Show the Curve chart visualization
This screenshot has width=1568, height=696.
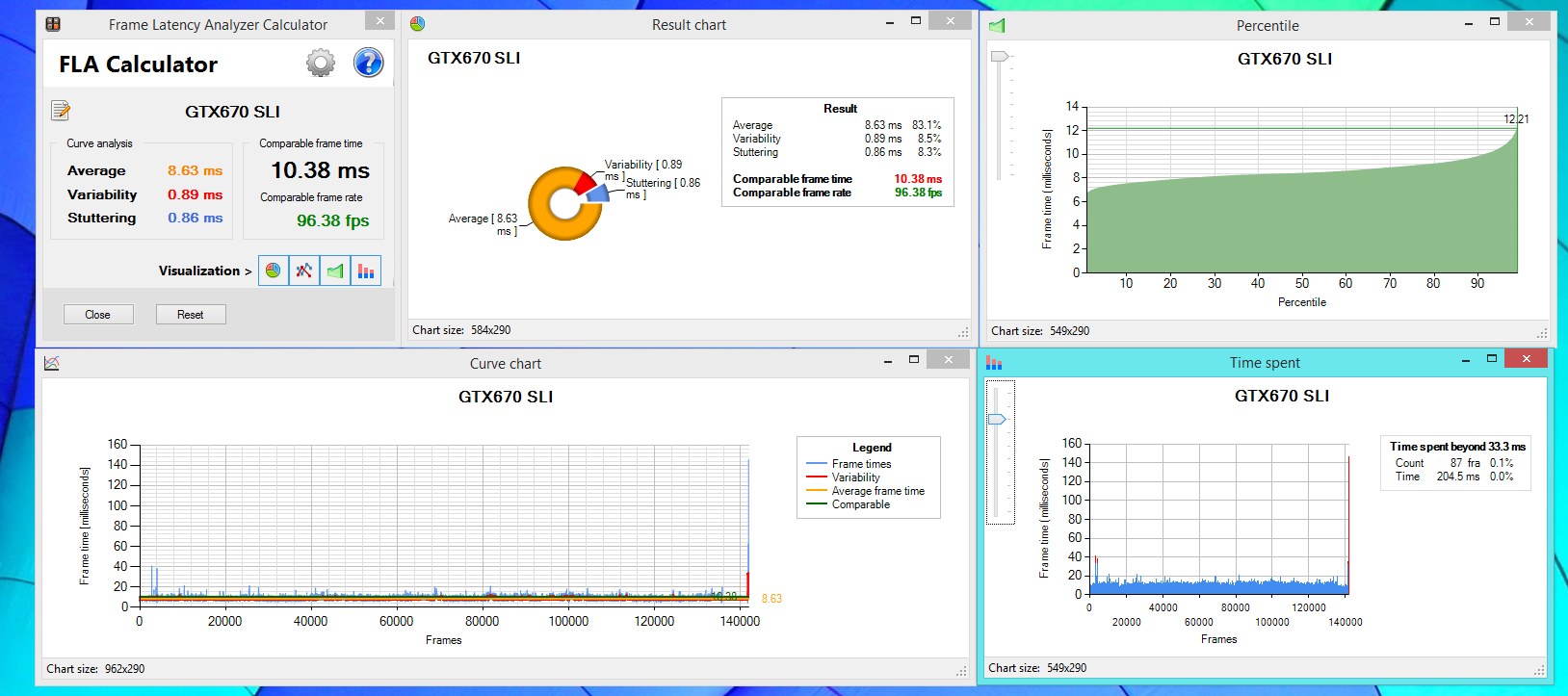click(304, 271)
